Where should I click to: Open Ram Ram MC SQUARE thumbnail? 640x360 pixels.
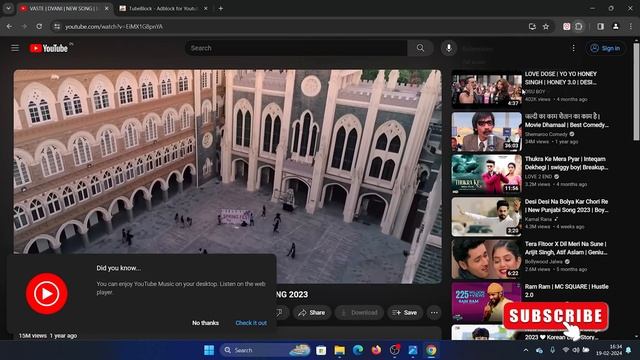[x=487, y=302]
